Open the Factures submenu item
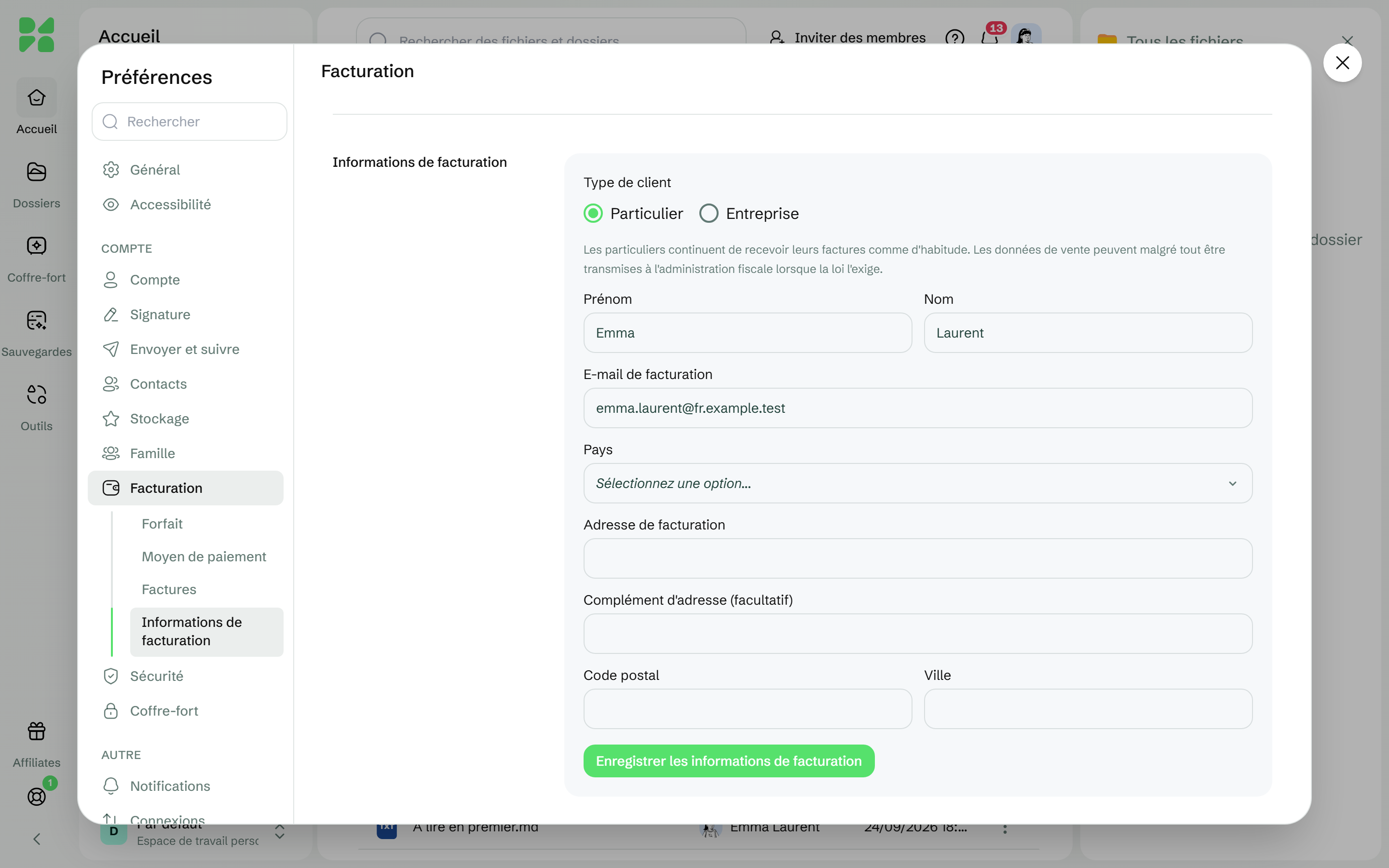Screen dimensions: 1389x868 click(x=169, y=589)
